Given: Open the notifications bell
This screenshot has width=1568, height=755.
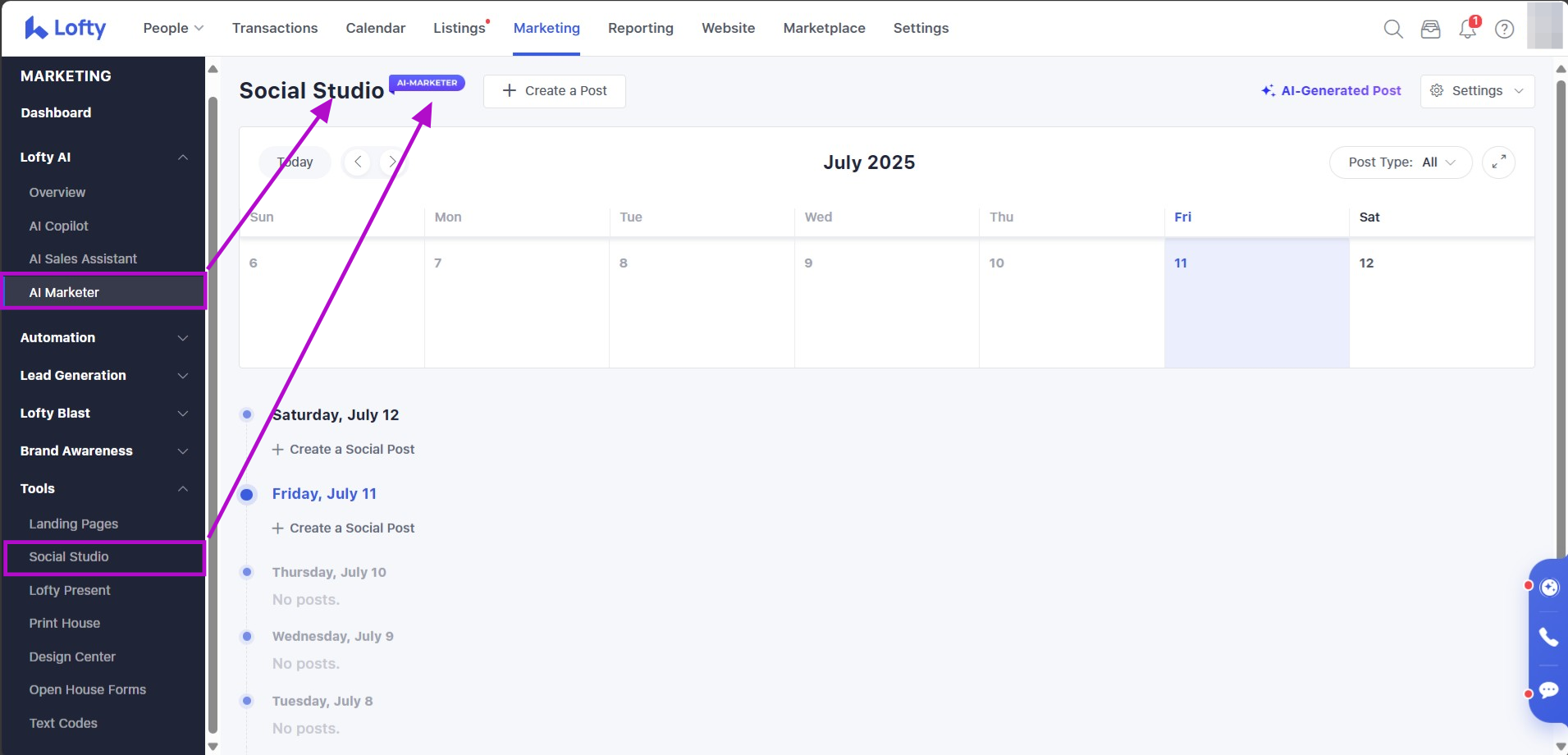Looking at the screenshot, I should [x=1467, y=30].
